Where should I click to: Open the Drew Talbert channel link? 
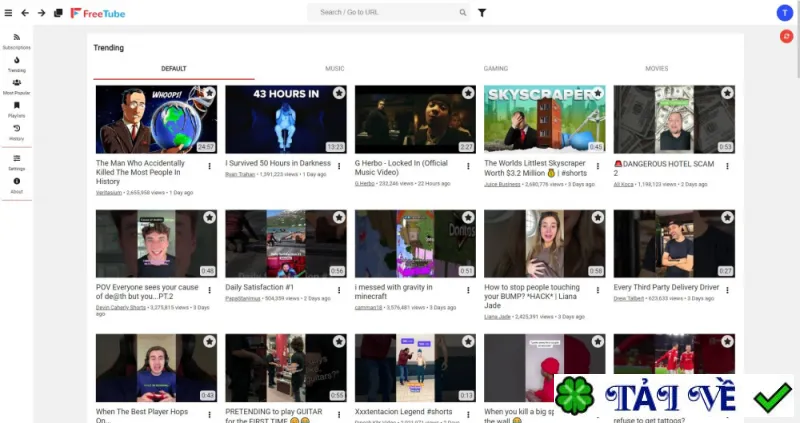(x=629, y=298)
